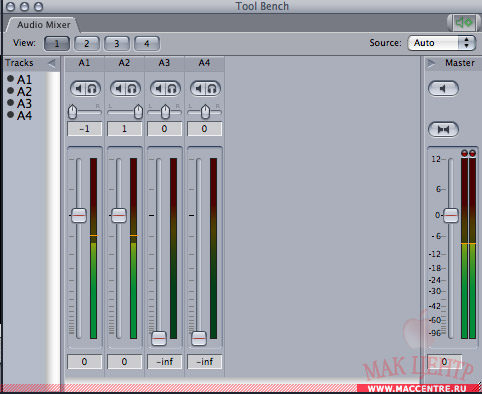Switch to View 3
This screenshot has width=482, height=394.
(x=117, y=43)
